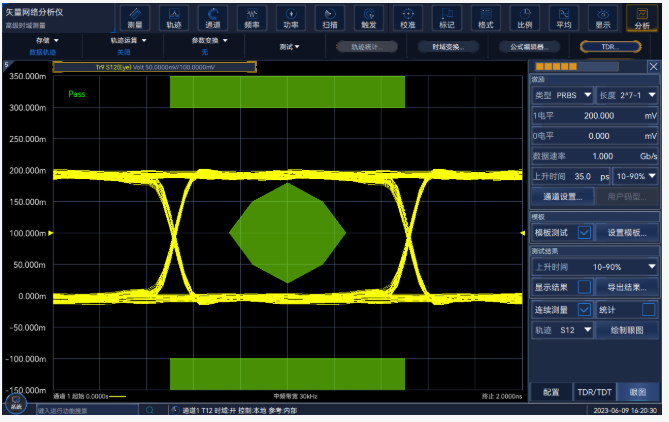Open the 功率 (Power) toolbar menu

[291, 18]
